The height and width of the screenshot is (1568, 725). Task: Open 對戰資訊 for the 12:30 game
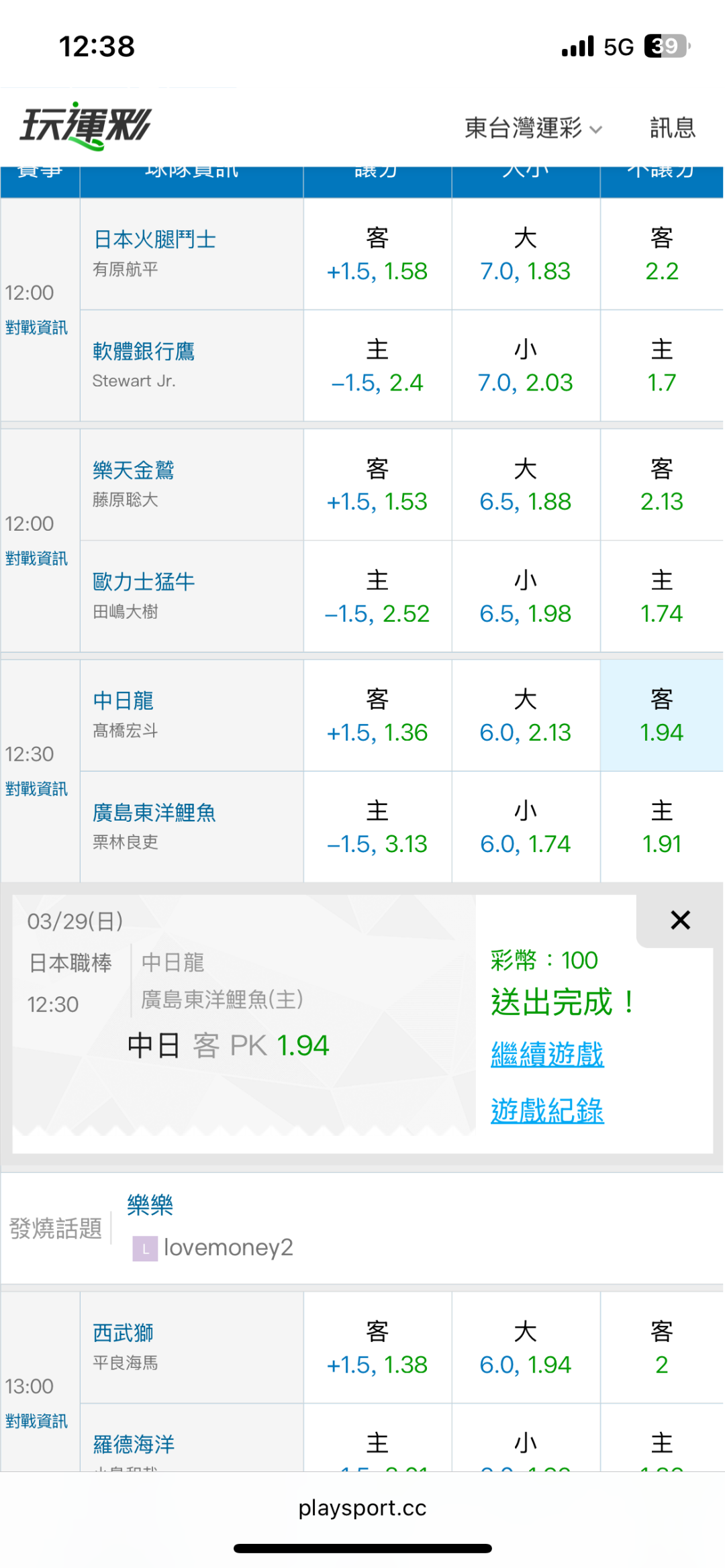click(37, 789)
